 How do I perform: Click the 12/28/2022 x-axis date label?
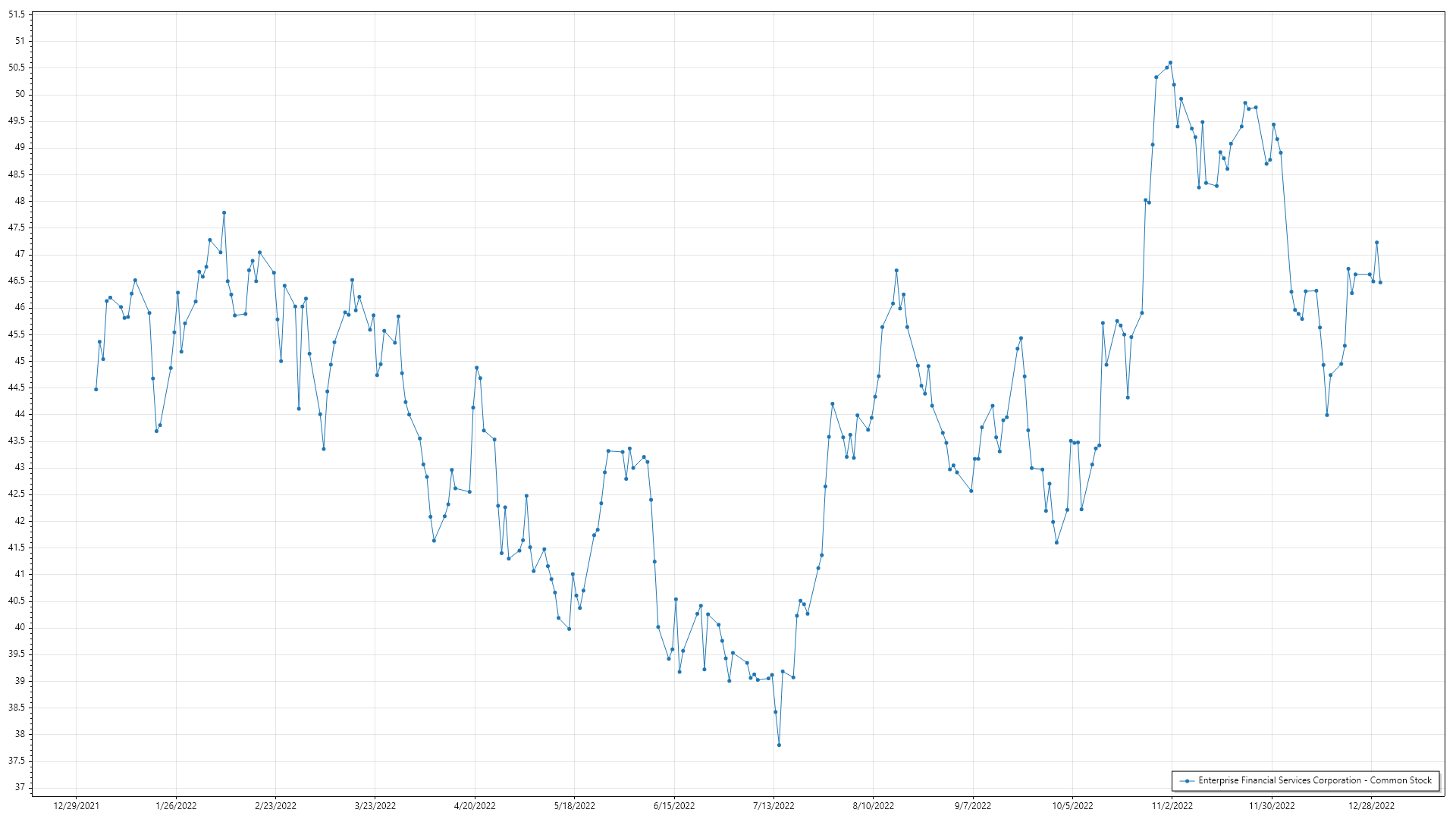(x=1371, y=806)
